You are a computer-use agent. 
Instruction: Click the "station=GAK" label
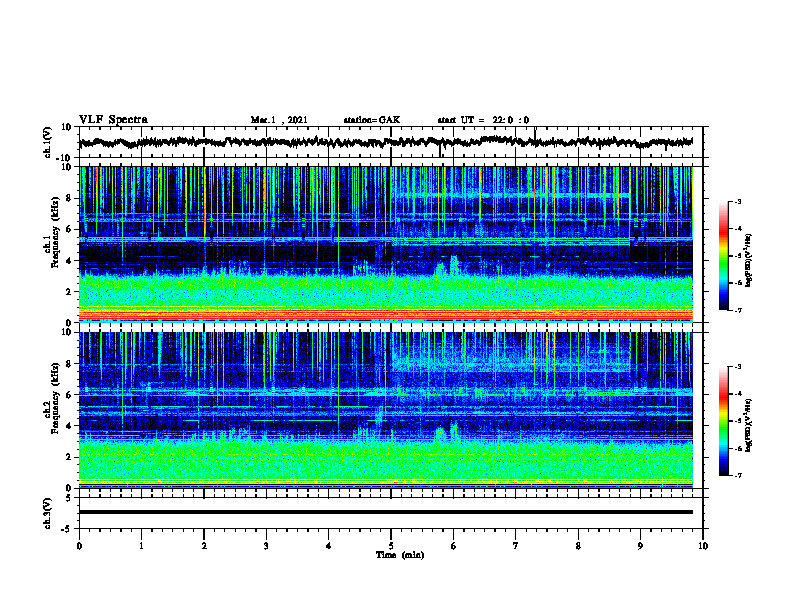coord(372,120)
